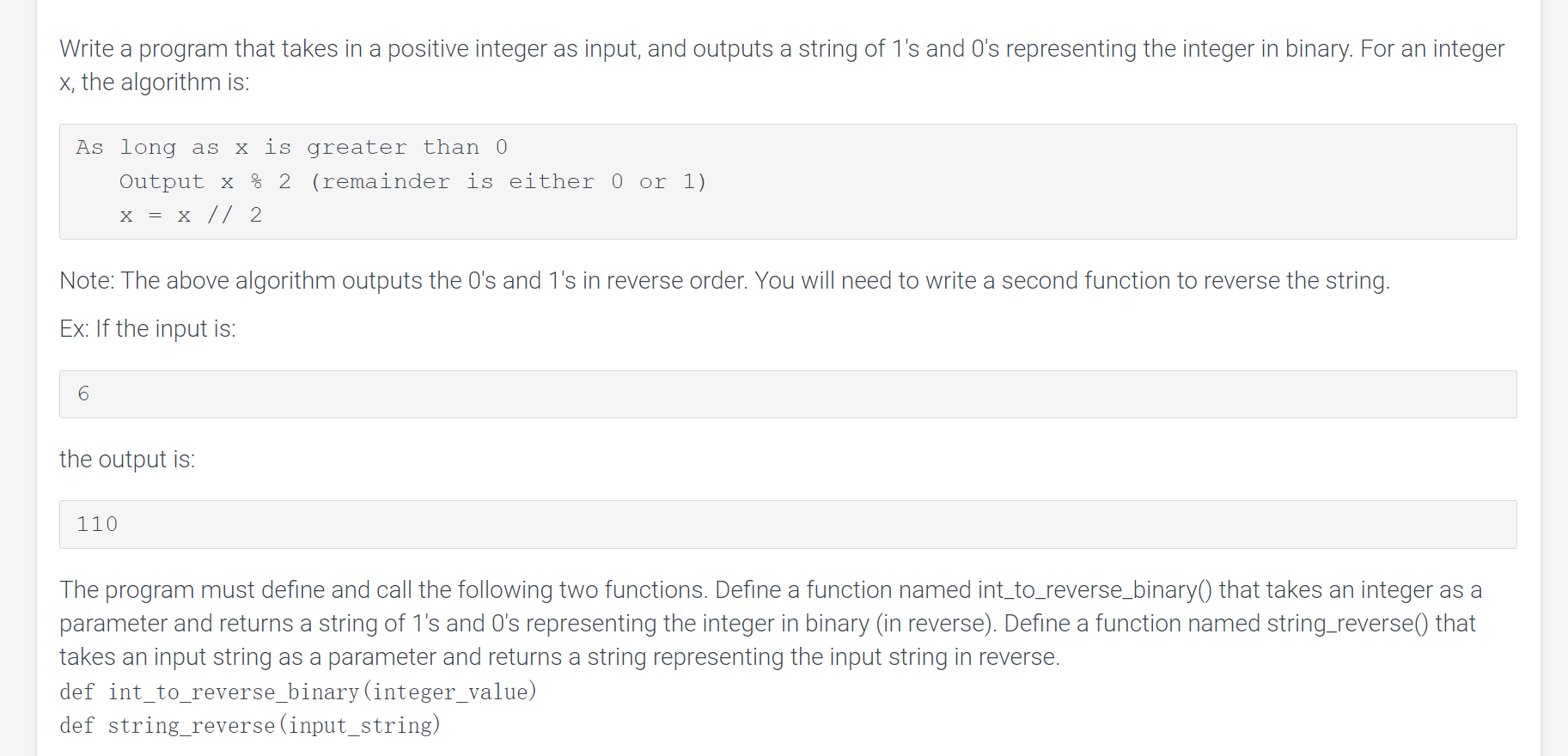1568x756 pixels.
Task: Click the "Ex: If the input is:" label
Action: pos(148,328)
